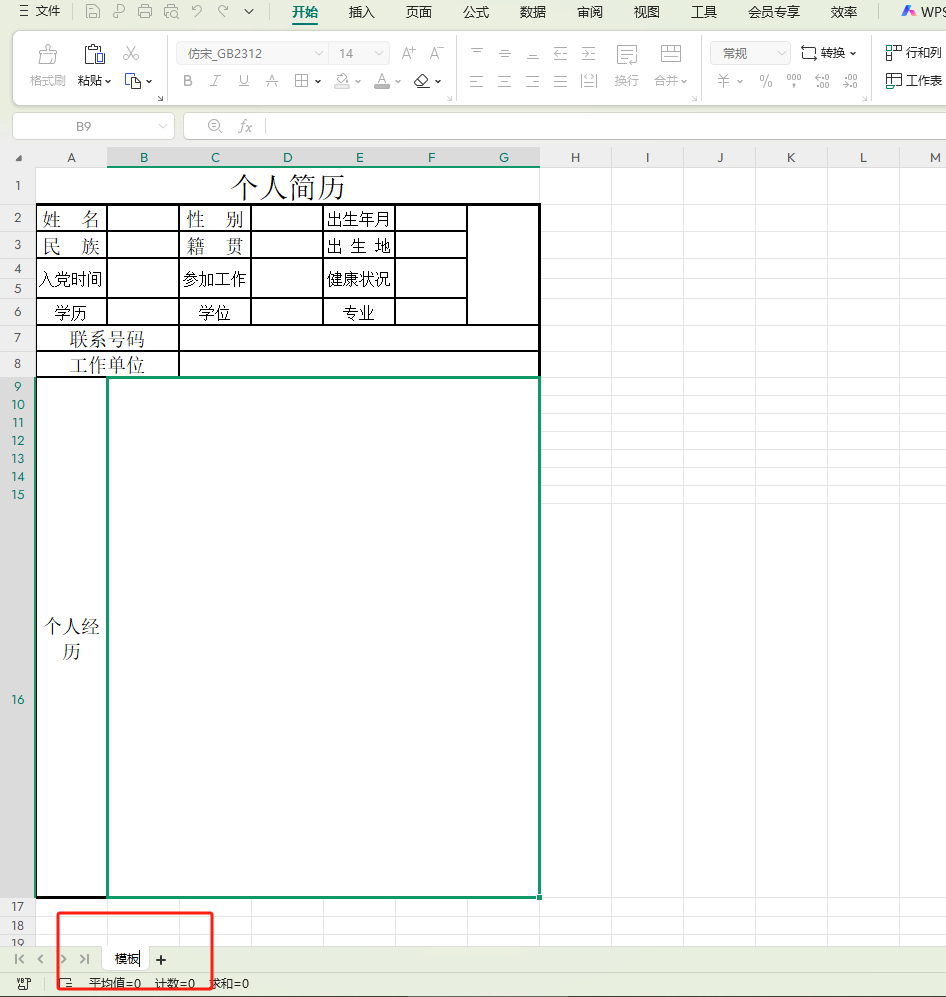The height and width of the screenshot is (997, 946).
Task: Click the fill color bucket swatch
Action: click(342, 81)
